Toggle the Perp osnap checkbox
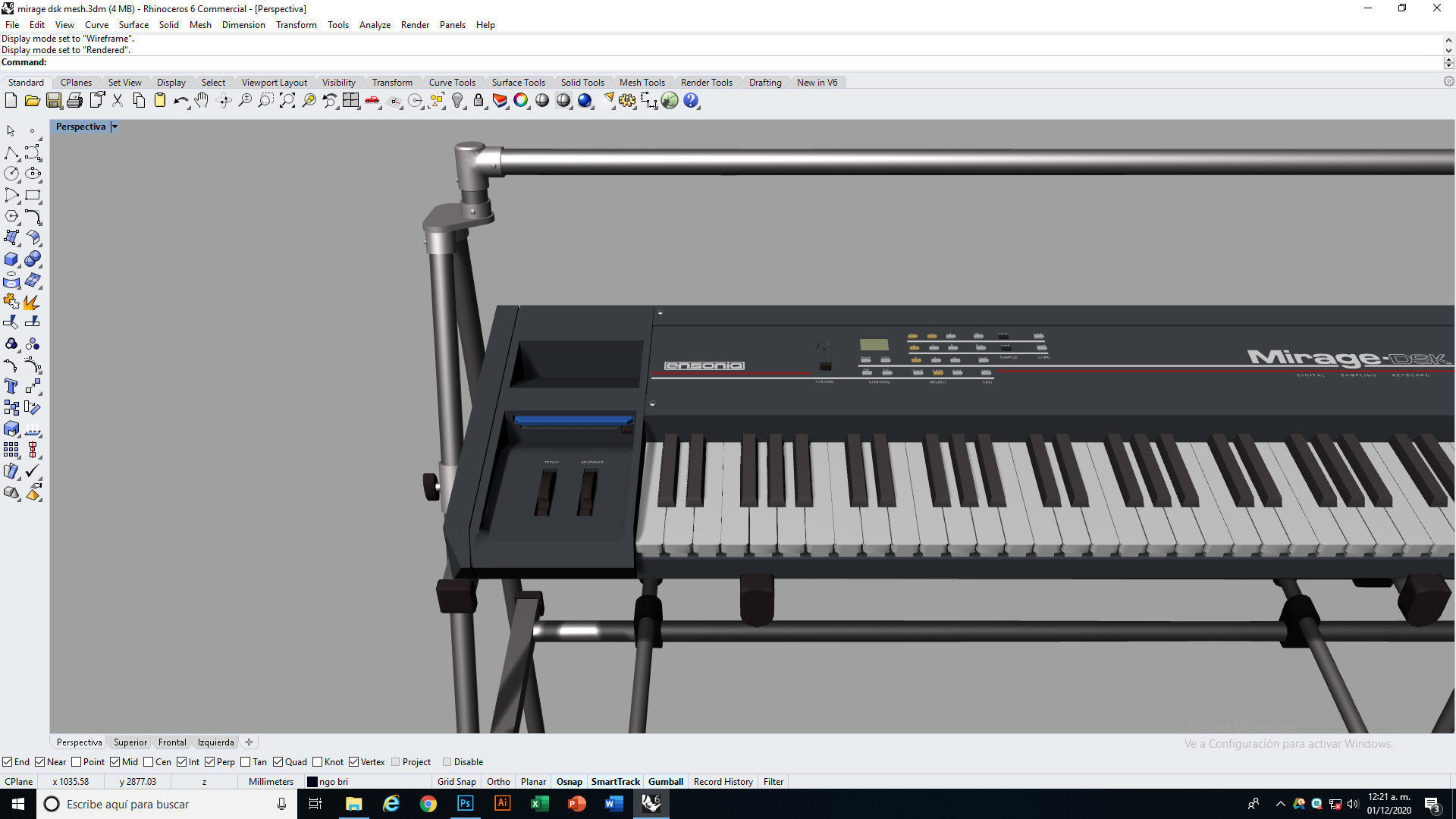Image resolution: width=1456 pixels, height=819 pixels. coord(209,762)
